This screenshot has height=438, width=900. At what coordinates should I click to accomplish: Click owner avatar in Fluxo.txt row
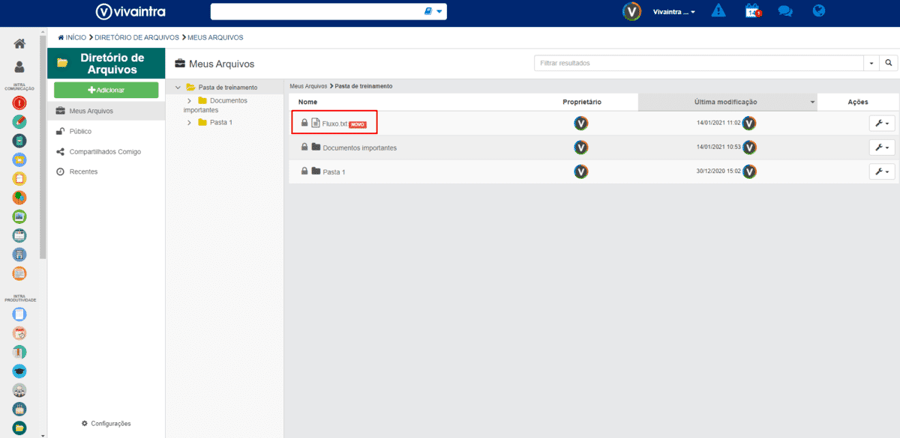click(581, 123)
